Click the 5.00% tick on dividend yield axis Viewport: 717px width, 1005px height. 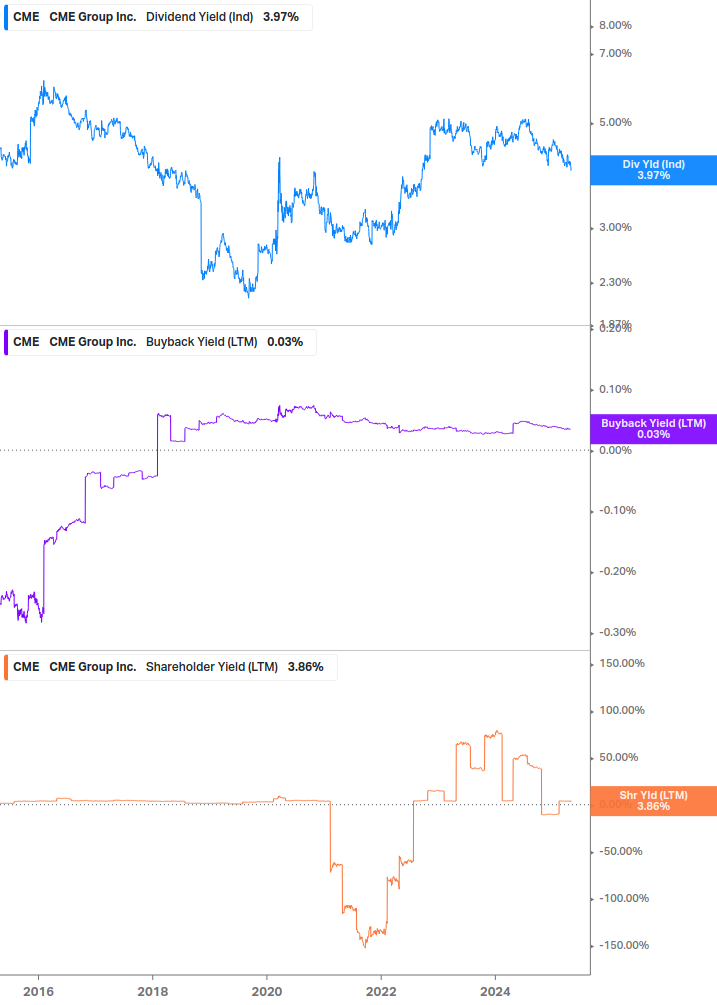pyautogui.click(x=615, y=122)
